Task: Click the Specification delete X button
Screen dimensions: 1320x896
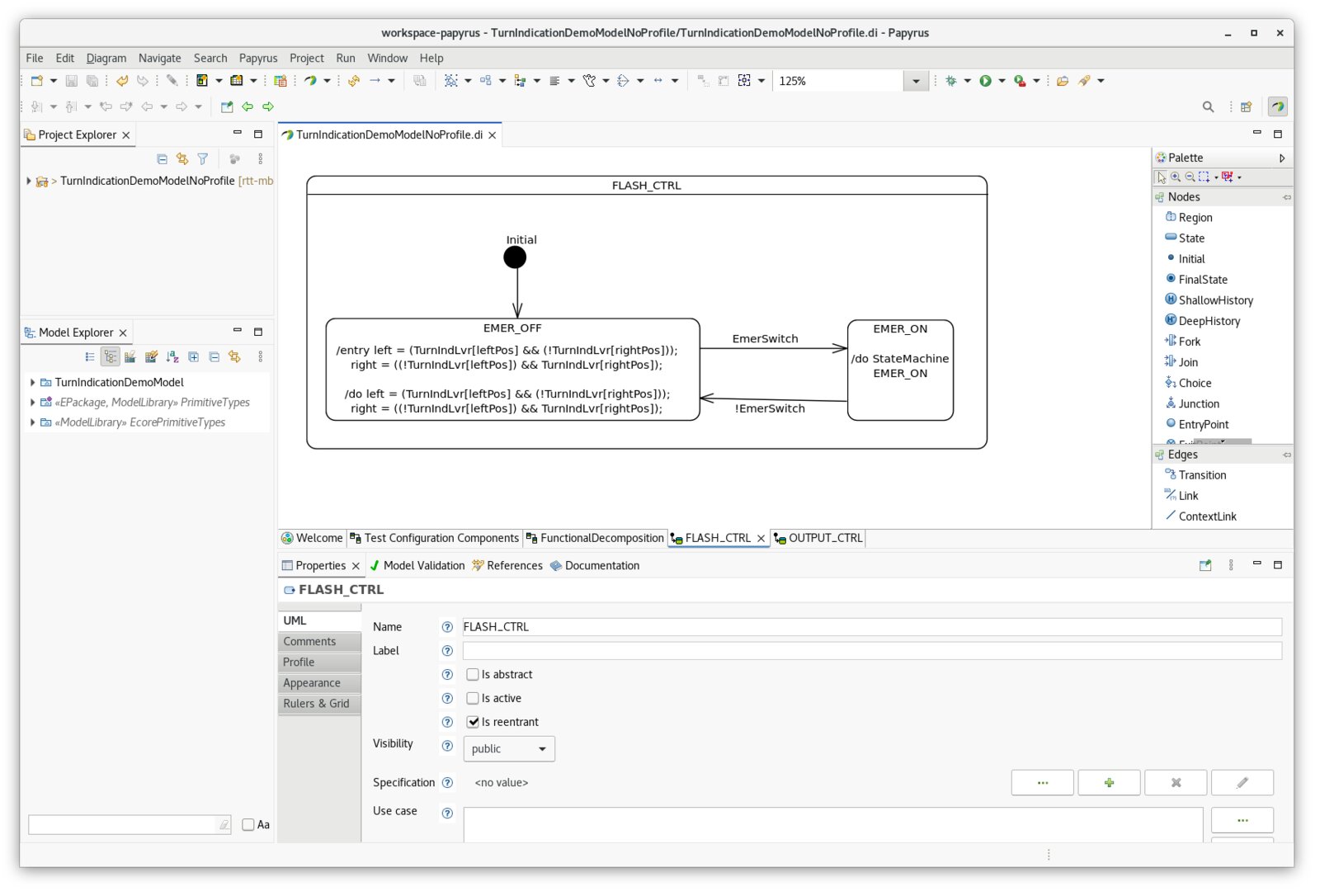Action: point(1176,783)
